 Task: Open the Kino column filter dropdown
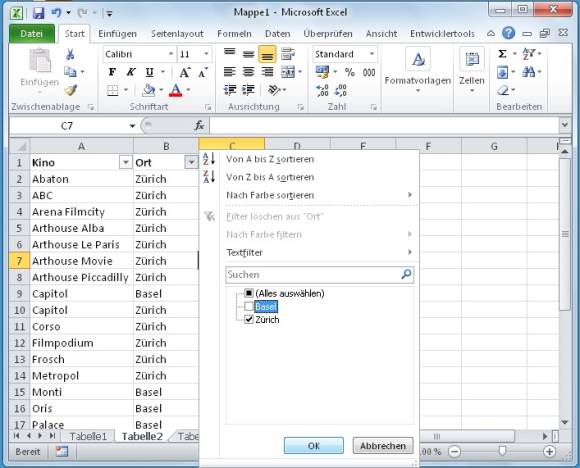click(x=126, y=162)
